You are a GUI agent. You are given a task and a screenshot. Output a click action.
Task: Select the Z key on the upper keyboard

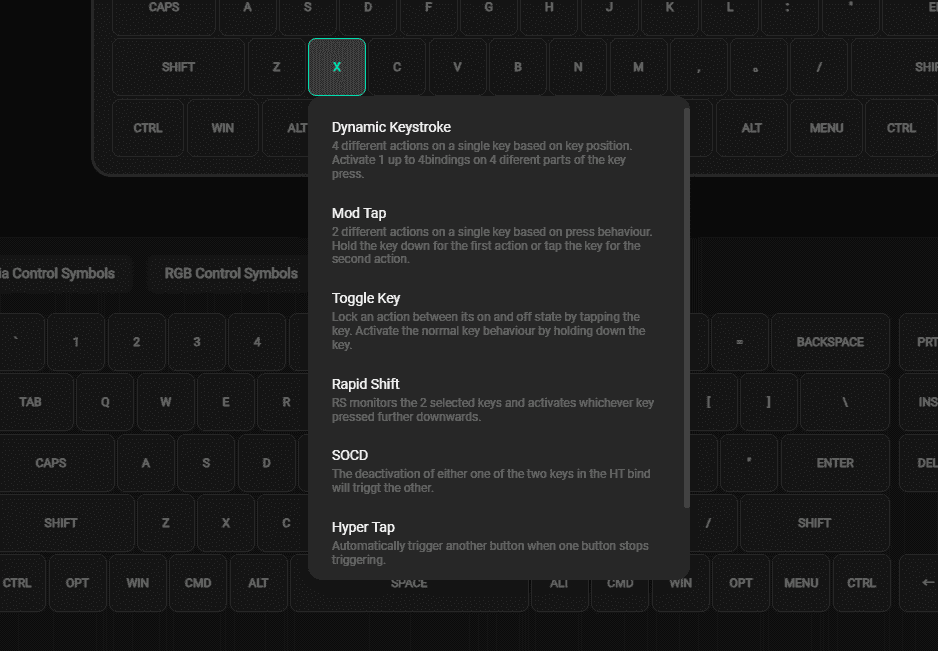point(276,67)
